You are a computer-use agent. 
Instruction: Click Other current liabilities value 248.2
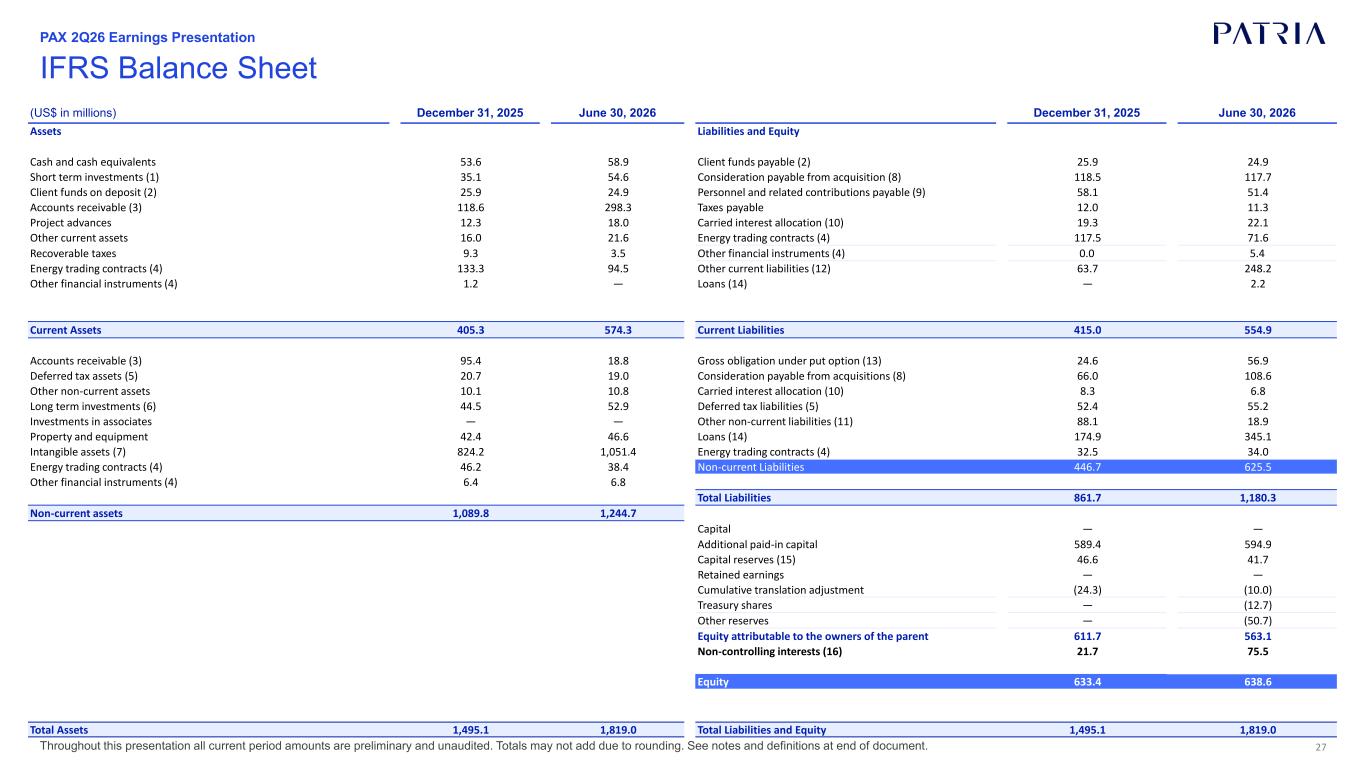click(1257, 268)
